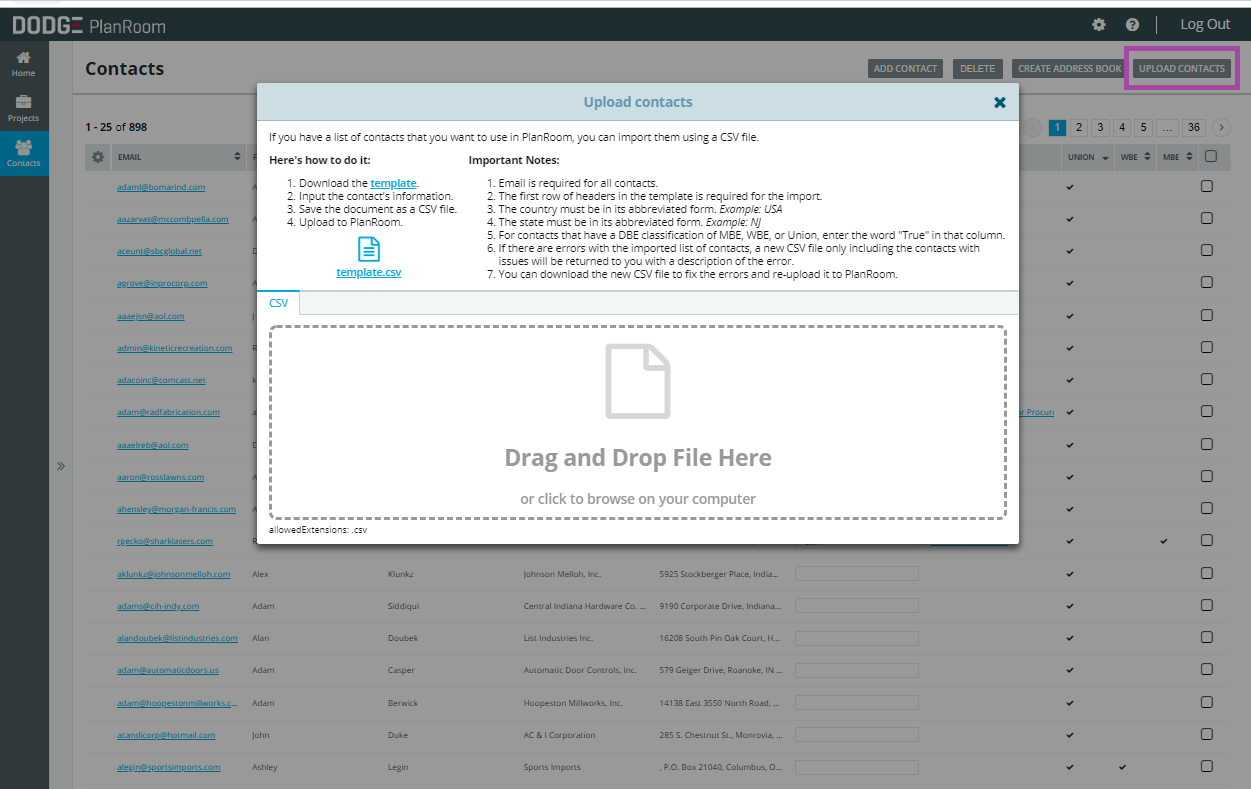Select the checkbox in alegin@sportsimports.com row
Viewport: 1251px width, 789px height.
pos(1207,767)
